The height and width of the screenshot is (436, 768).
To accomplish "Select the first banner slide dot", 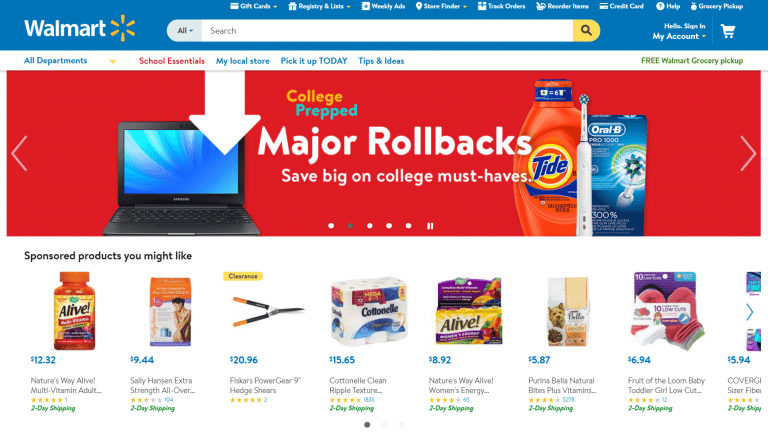I will tap(331, 226).
